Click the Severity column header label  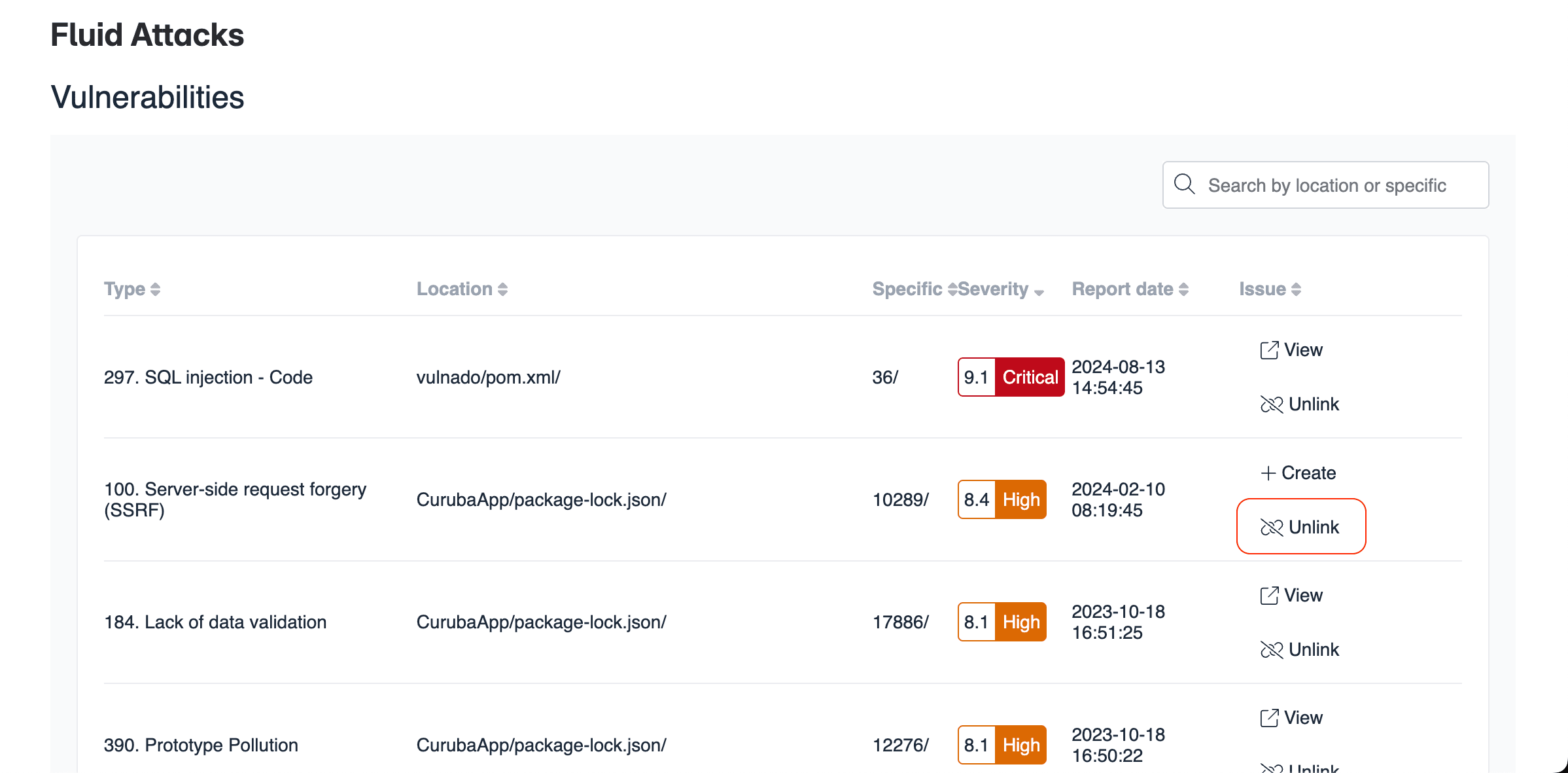(993, 289)
